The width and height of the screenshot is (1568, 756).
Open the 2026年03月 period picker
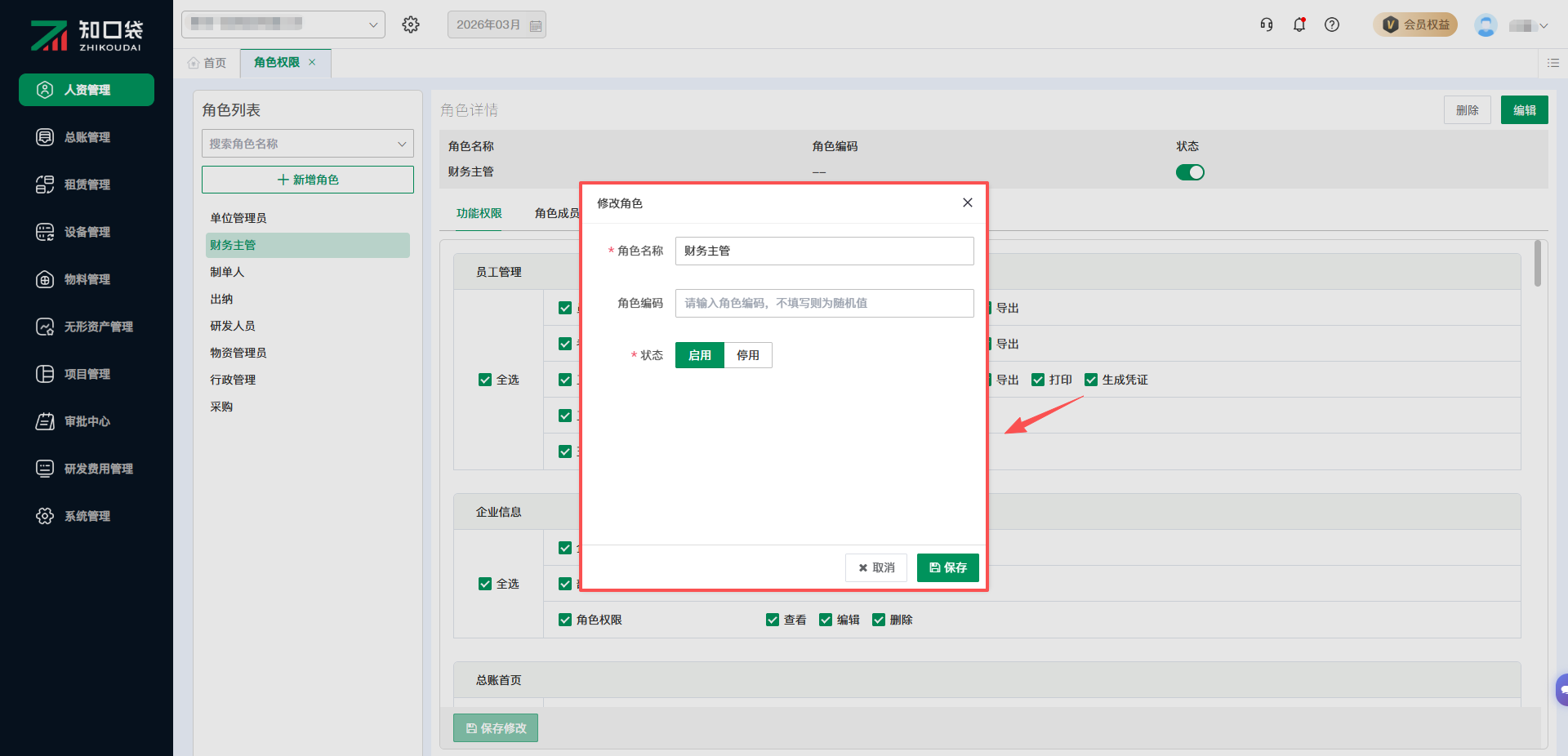497,24
